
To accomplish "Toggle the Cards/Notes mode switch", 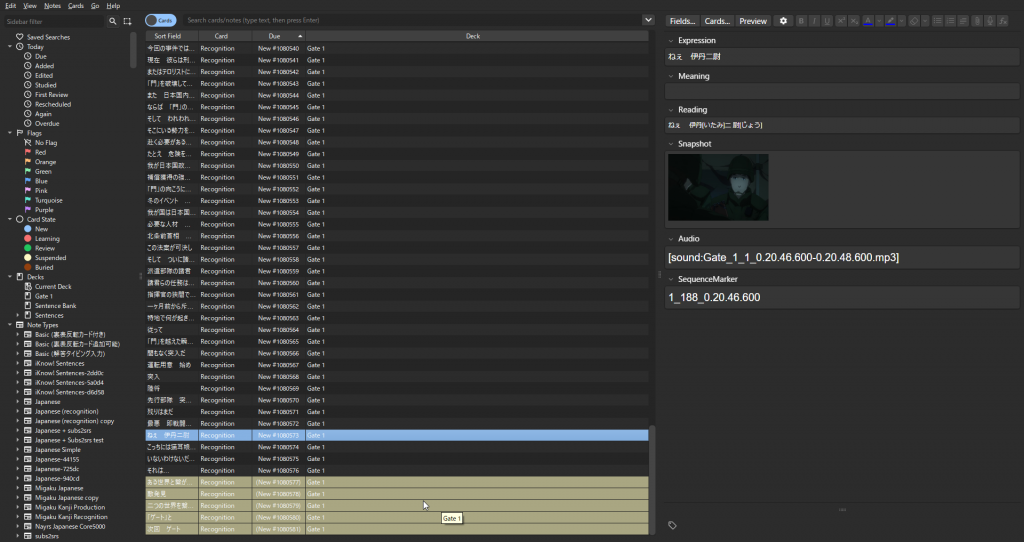I will [160, 20].
